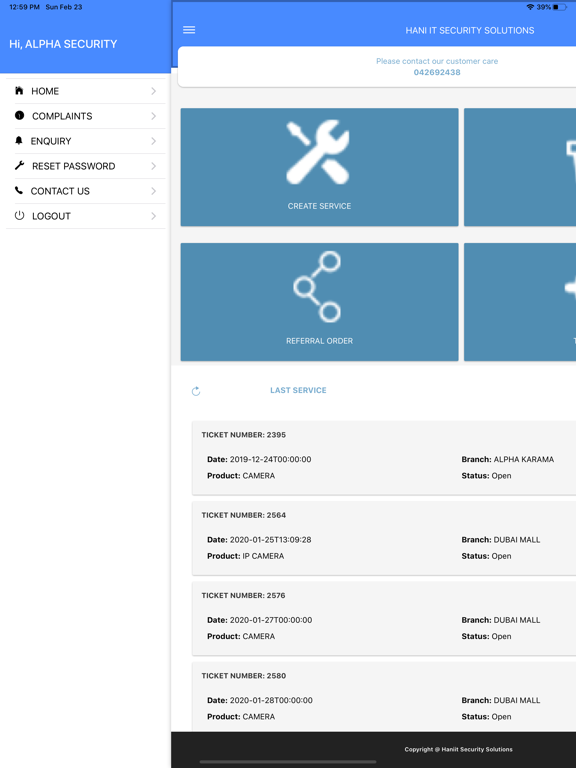Tap the home indicator bar at bottom
Image resolution: width=576 pixels, height=768 pixels.
pyautogui.click(x=288, y=762)
